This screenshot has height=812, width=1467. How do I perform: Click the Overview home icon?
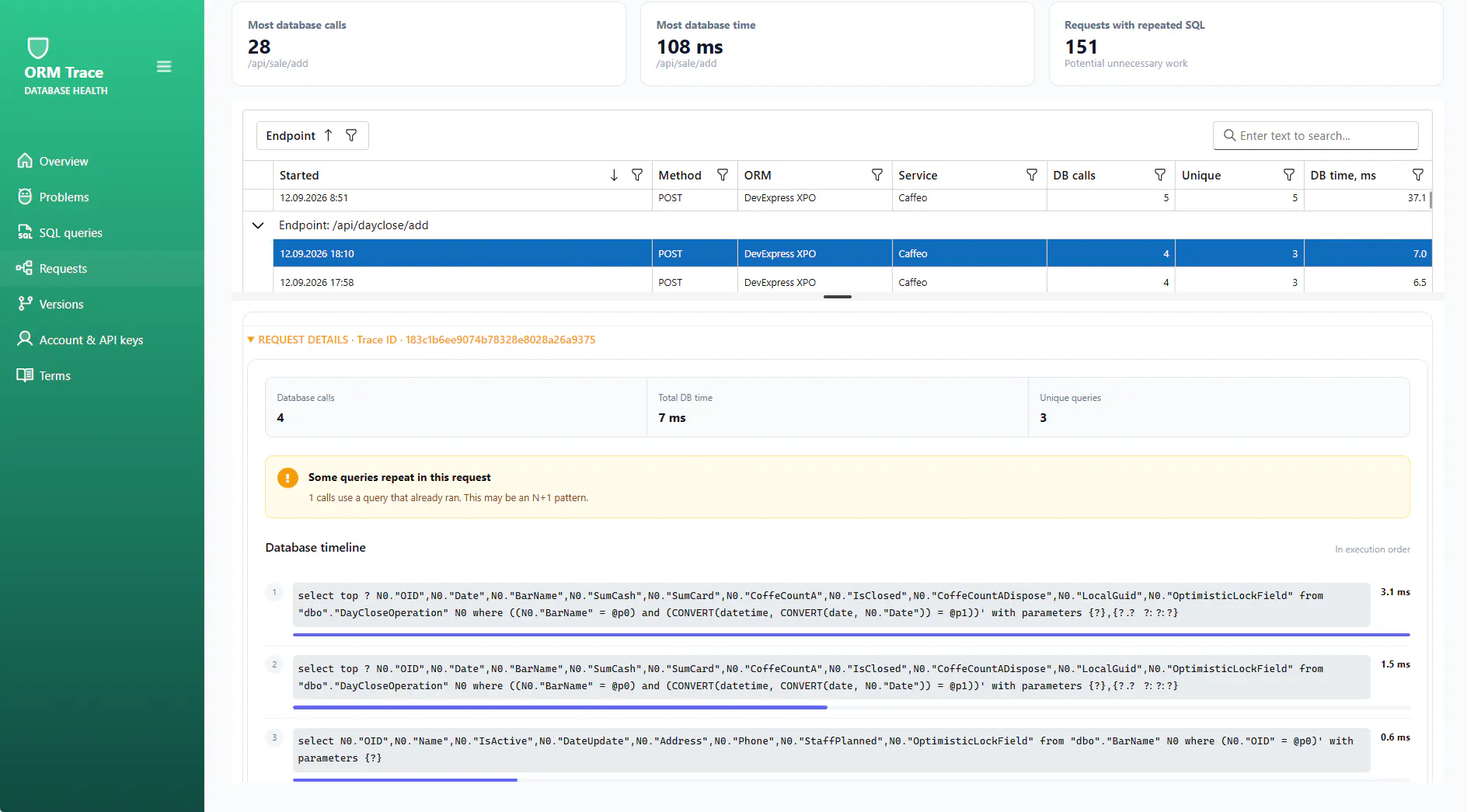[x=25, y=161]
